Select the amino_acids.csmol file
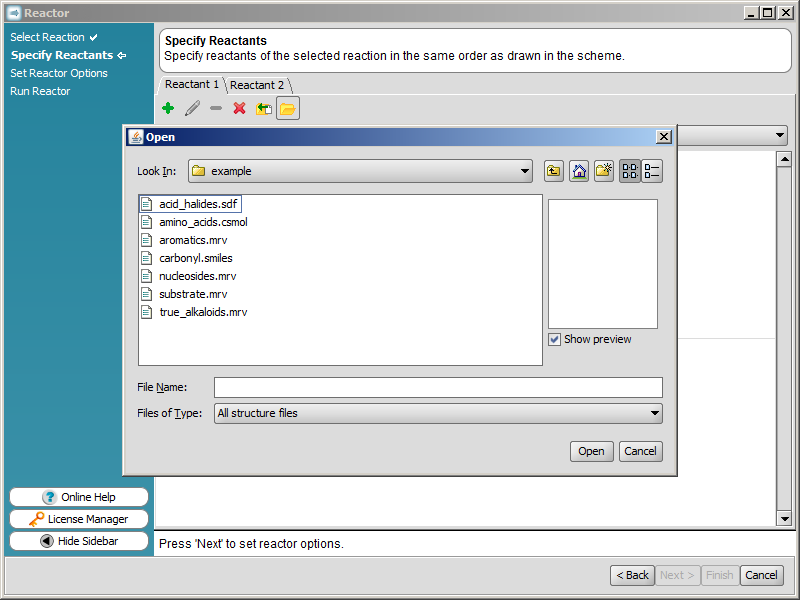Viewport: 800px width, 600px height. click(203, 222)
